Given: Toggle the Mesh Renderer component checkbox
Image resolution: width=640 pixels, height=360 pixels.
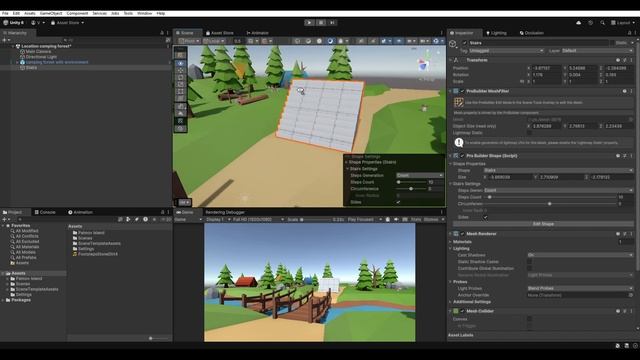Looking at the screenshot, I should pyautogui.click(x=462, y=234).
